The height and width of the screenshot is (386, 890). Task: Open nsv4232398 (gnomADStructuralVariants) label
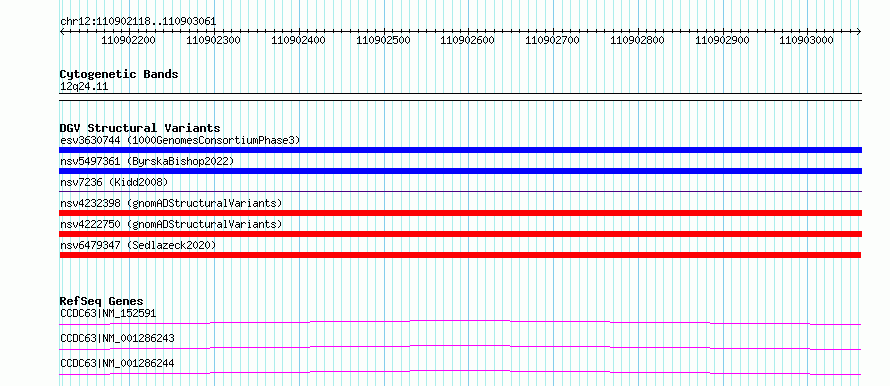(x=171, y=203)
